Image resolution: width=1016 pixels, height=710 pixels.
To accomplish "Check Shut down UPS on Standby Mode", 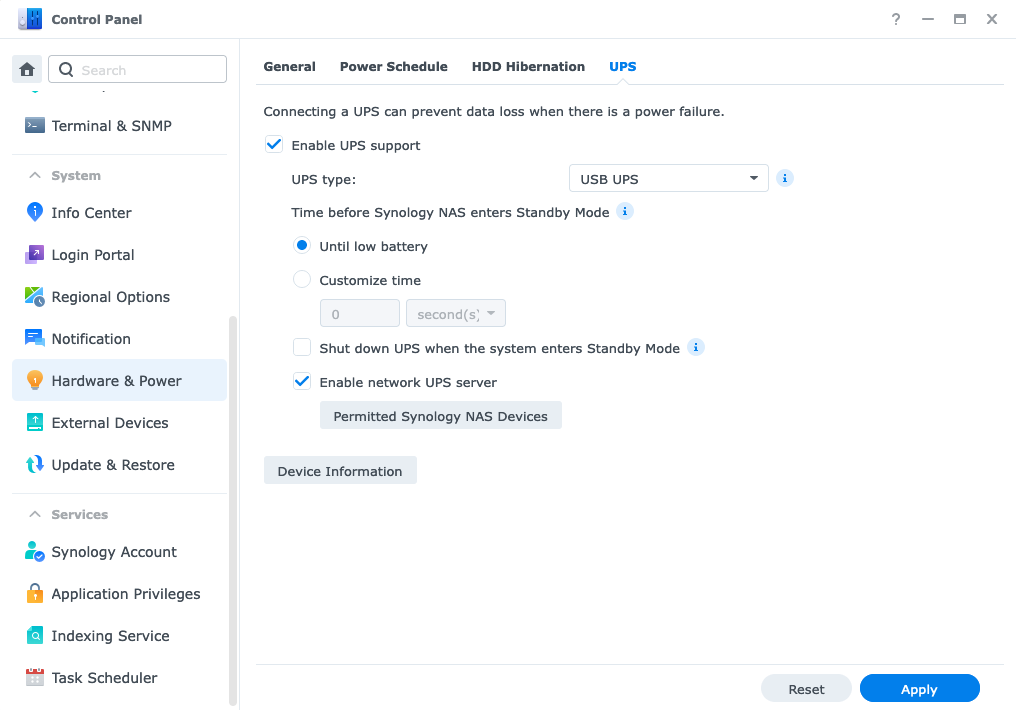I will [x=302, y=348].
